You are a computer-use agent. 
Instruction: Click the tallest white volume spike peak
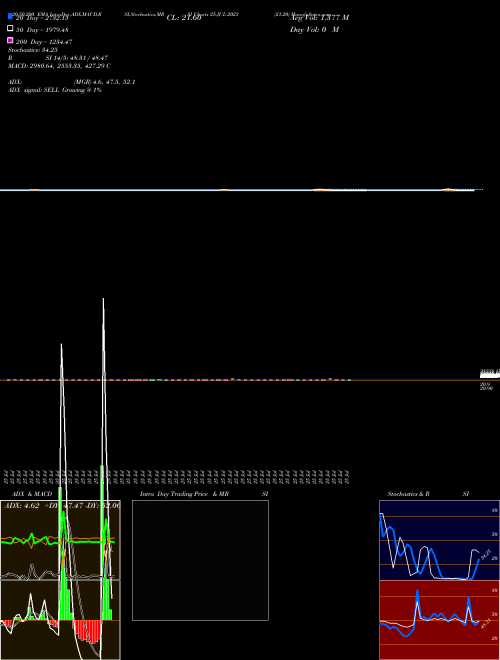[x=103, y=300]
